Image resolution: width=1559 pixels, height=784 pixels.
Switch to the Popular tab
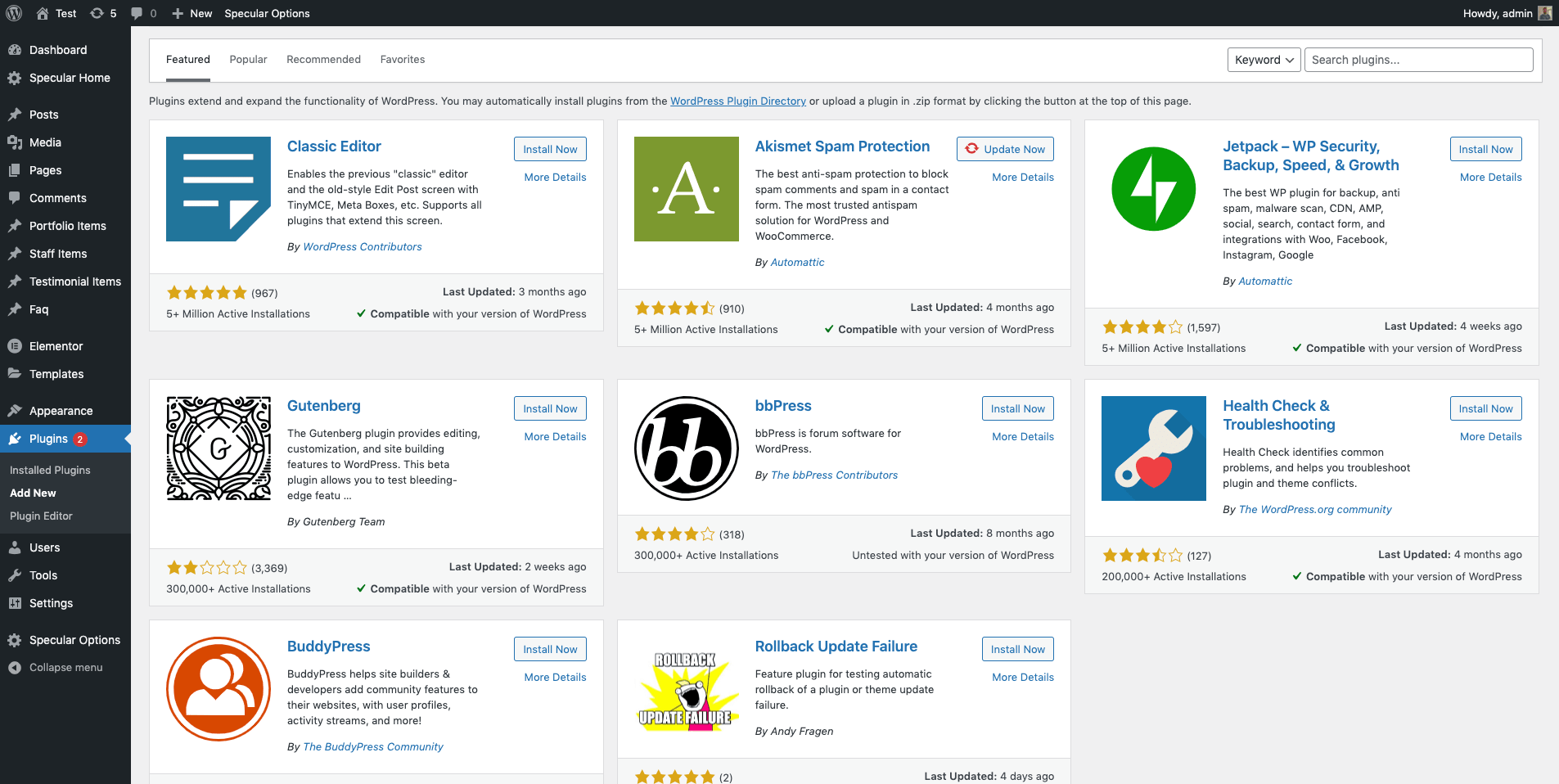click(248, 60)
